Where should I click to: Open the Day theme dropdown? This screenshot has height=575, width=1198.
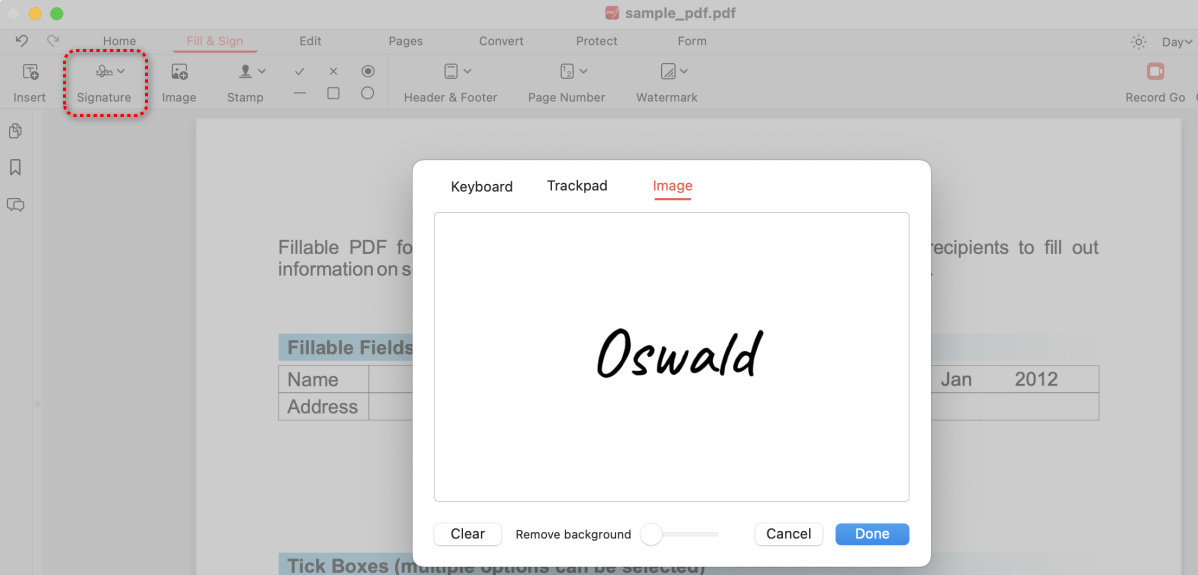(1177, 42)
